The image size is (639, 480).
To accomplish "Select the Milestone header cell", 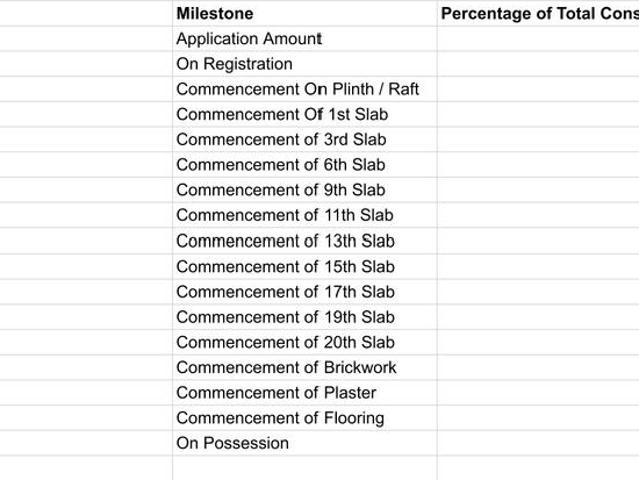I will click(x=305, y=13).
